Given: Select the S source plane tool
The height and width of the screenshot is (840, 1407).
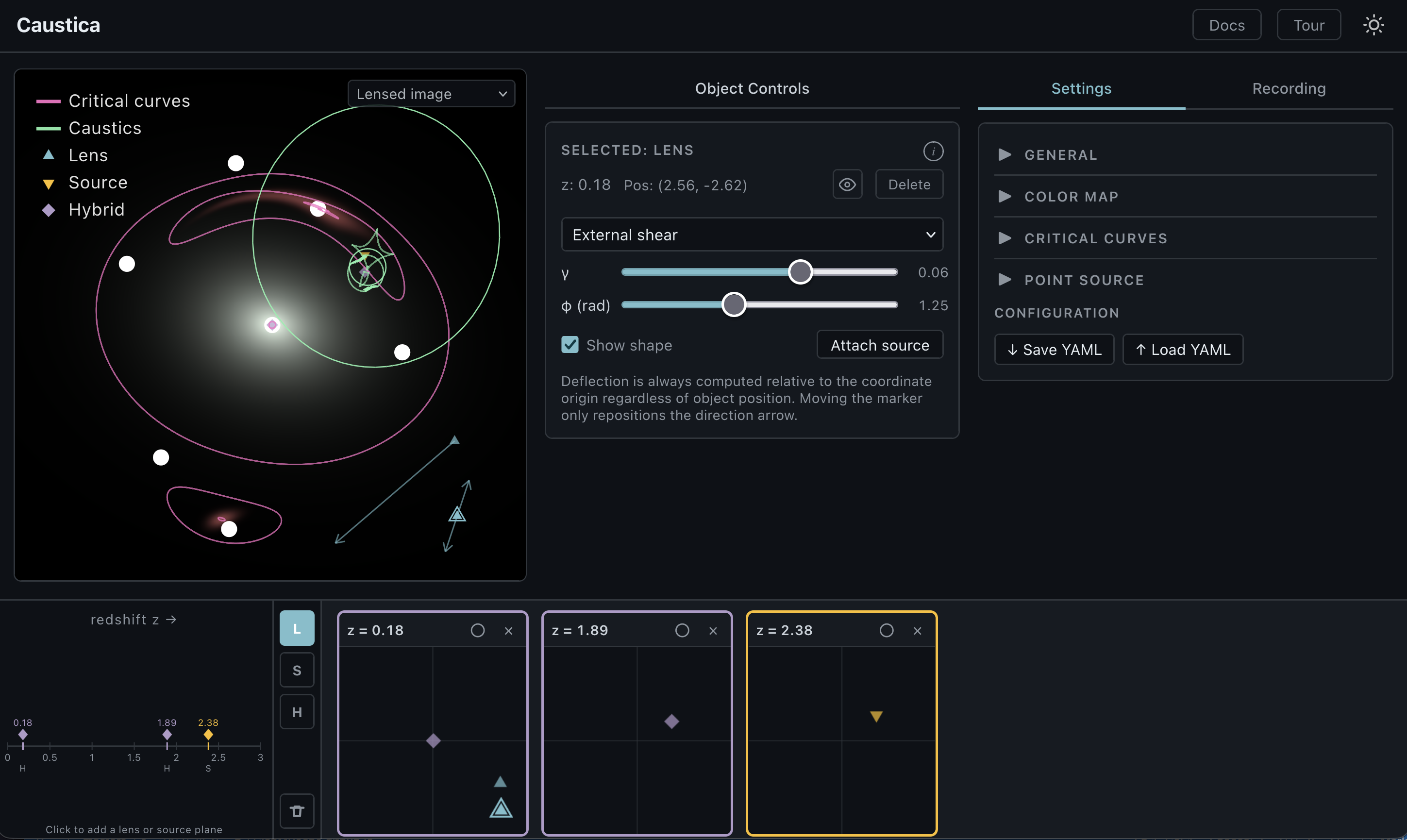Looking at the screenshot, I should pyautogui.click(x=297, y=670).
